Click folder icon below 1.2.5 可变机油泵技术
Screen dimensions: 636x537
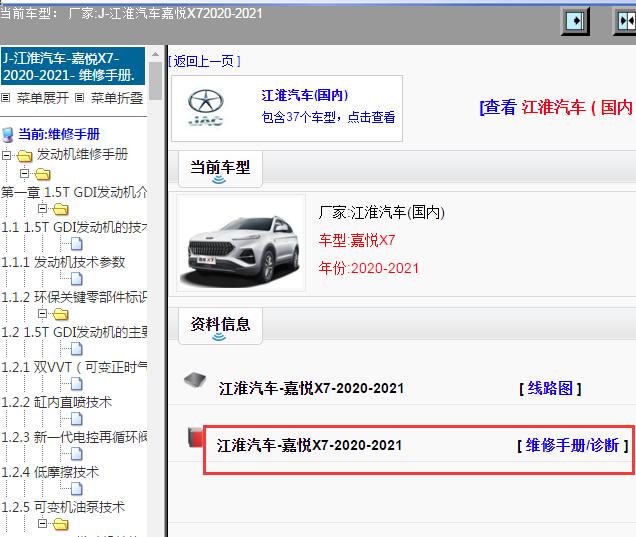pyautogui.click(x=60, y=524)
